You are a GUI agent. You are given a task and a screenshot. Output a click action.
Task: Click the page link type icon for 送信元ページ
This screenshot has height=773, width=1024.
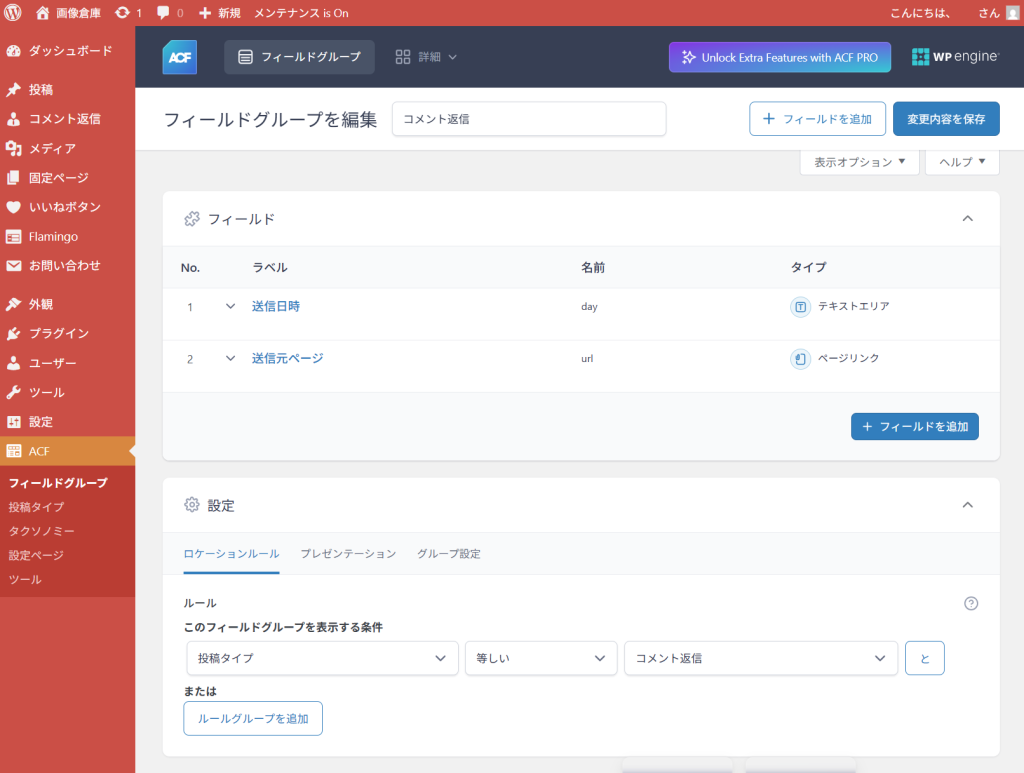pyautogui.click(x=800, y=358)
